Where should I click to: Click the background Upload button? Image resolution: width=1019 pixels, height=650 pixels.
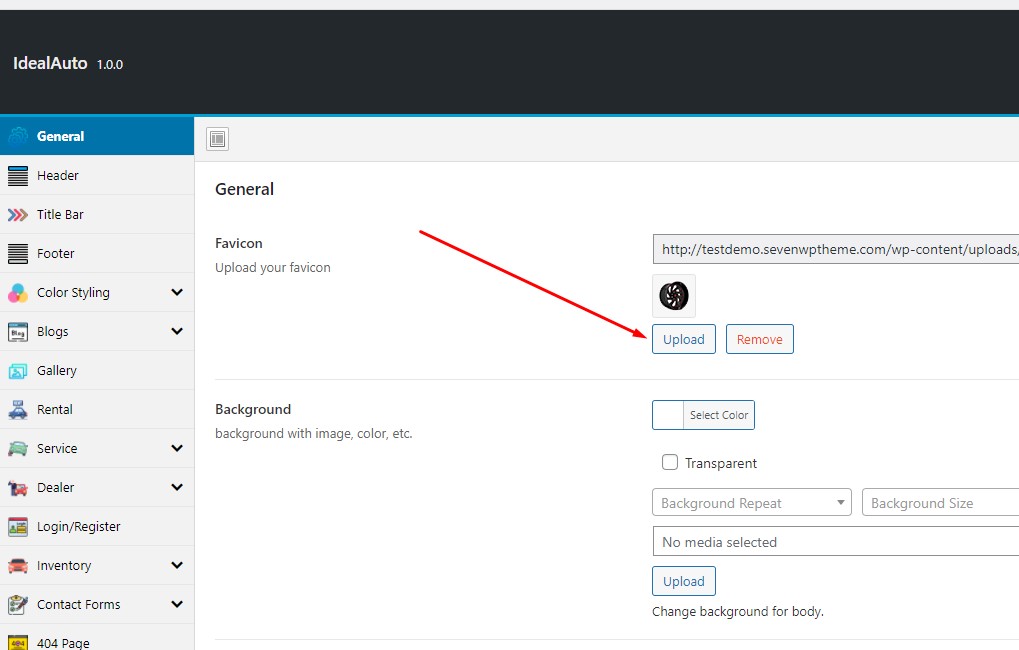[x=684, y=582]
